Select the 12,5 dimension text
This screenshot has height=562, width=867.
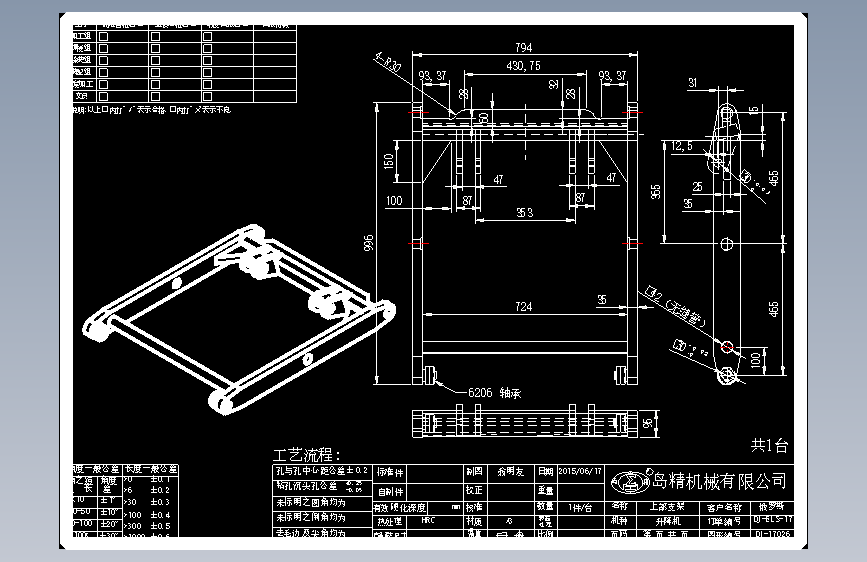(x=682, y=146)
